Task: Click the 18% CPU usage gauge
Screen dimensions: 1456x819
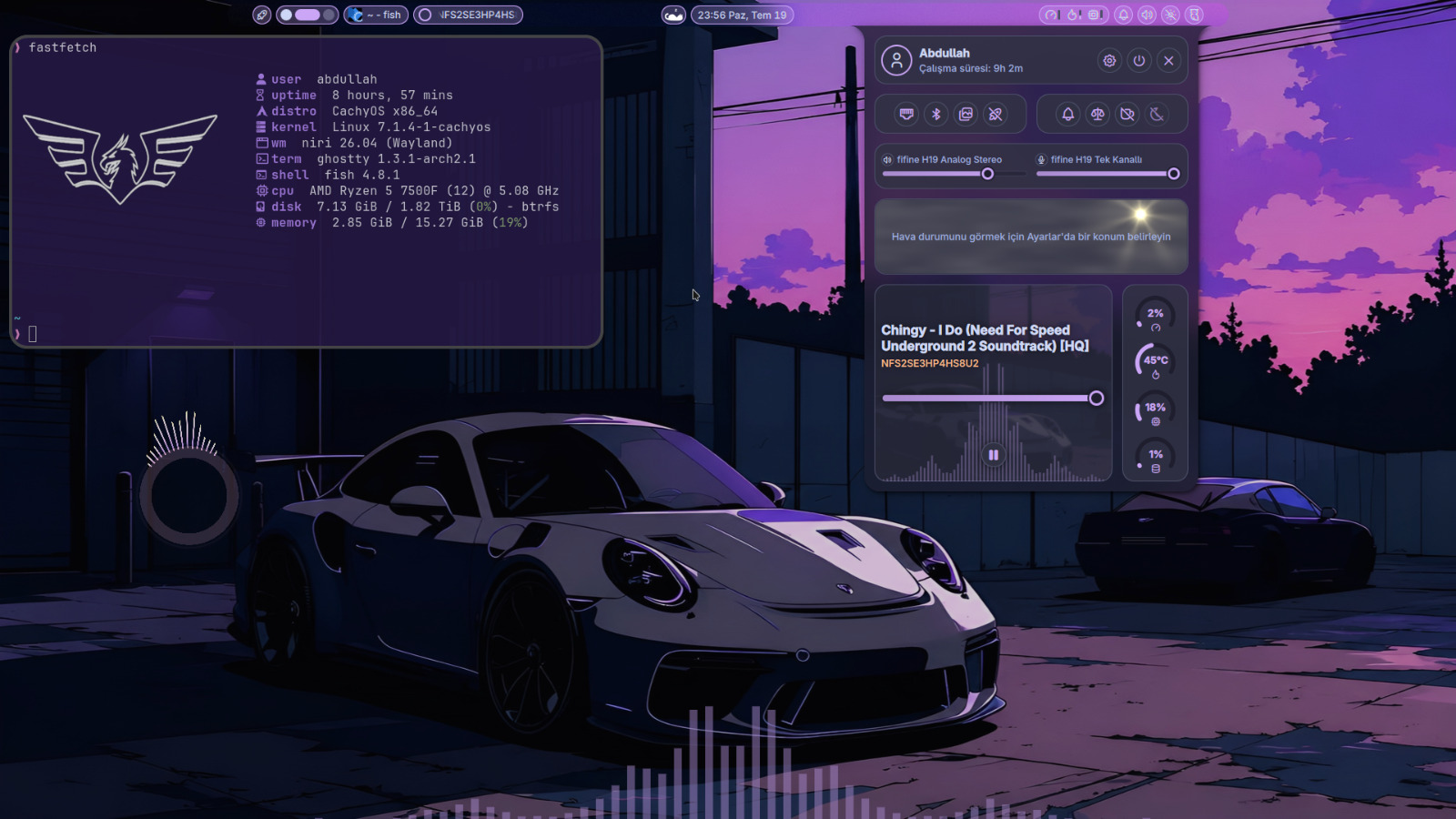Action: (x=1156, y=409)
